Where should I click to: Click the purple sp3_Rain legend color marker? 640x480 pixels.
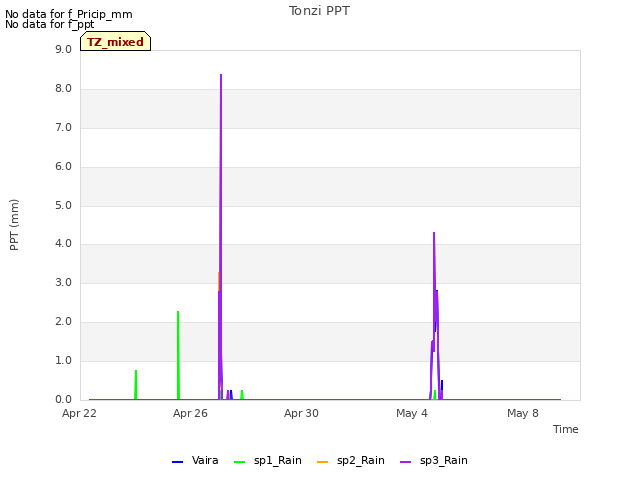coord(406,462)
